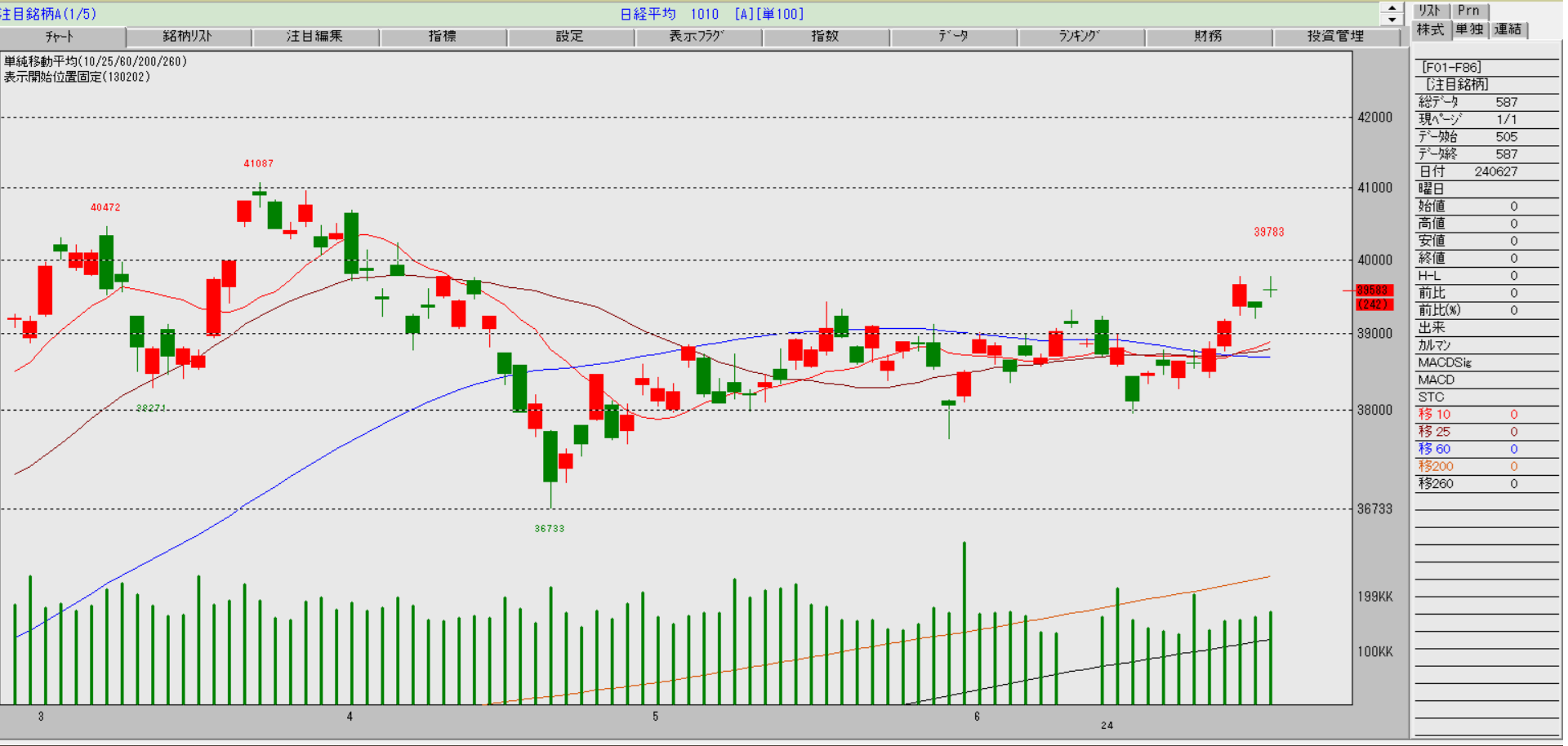Open the ランキング tab
Viewport: 1568px width, 746px height.
(1080, 37)
